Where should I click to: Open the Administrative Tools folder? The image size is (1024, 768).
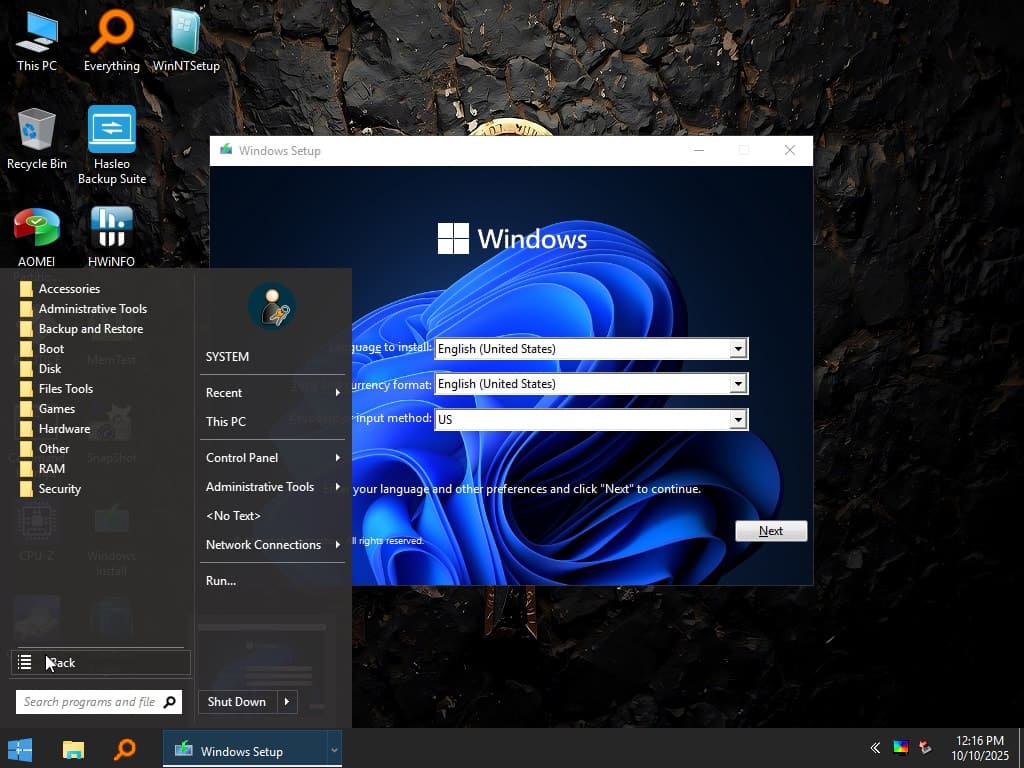click(x=92, y=309)
